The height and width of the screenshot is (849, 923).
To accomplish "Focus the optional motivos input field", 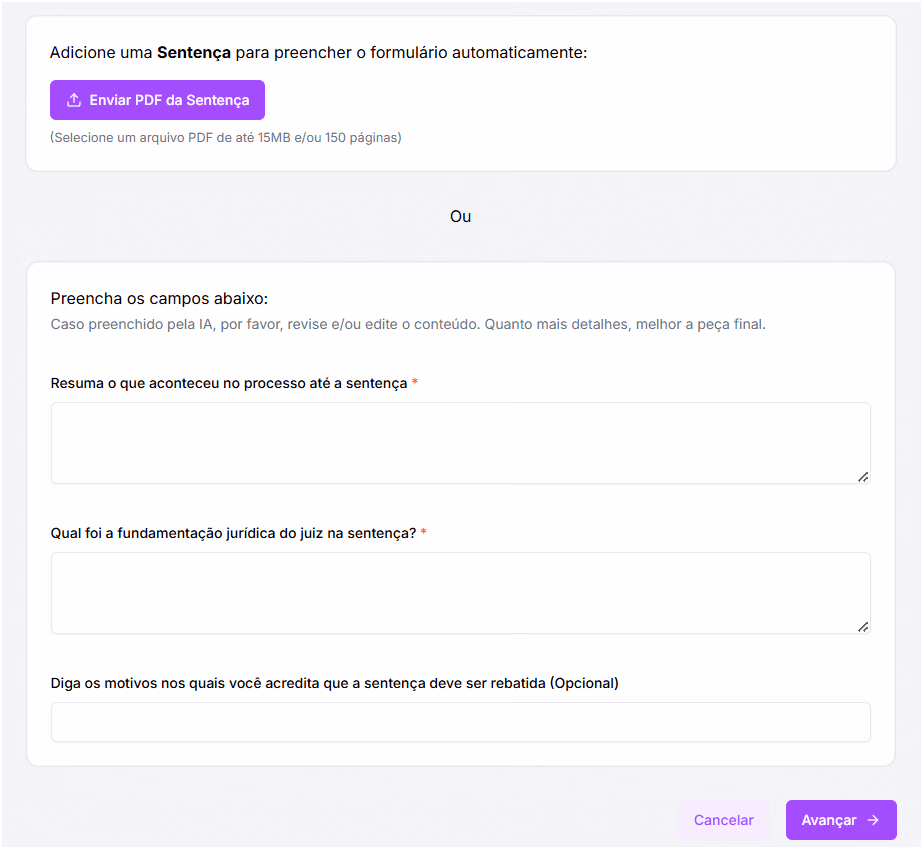I will (x=460, y=722).
